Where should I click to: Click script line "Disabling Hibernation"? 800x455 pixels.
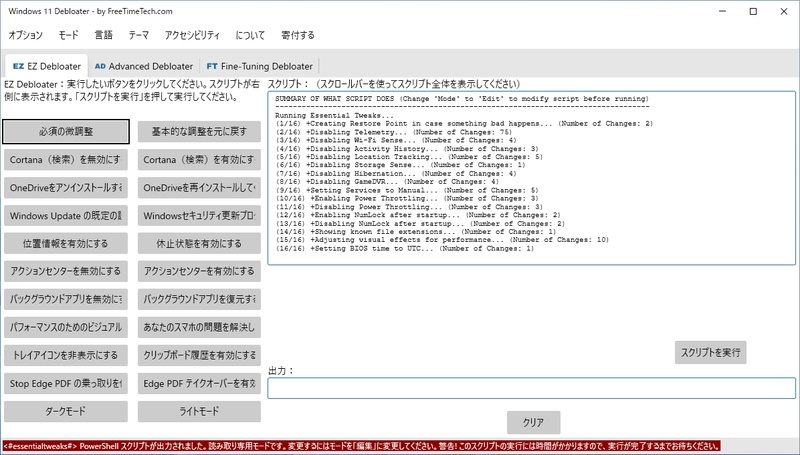[x=396, y=173]
